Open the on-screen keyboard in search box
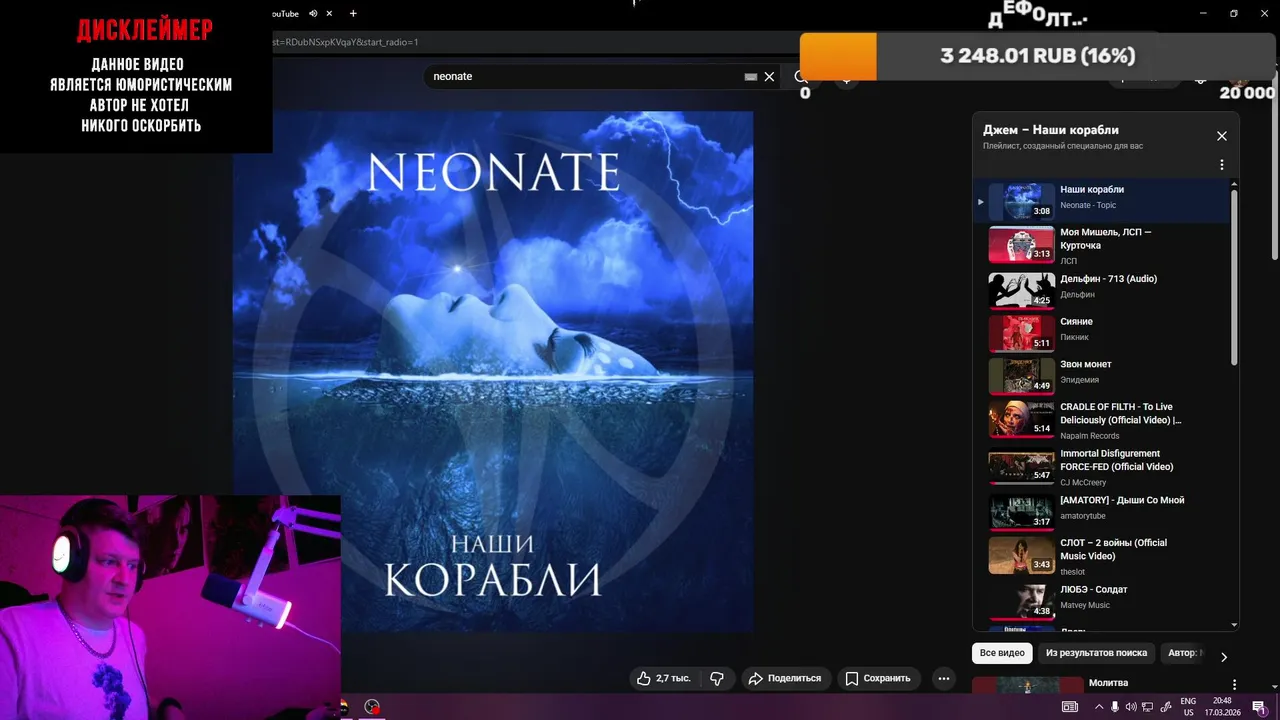 click(x=750, y=76)
